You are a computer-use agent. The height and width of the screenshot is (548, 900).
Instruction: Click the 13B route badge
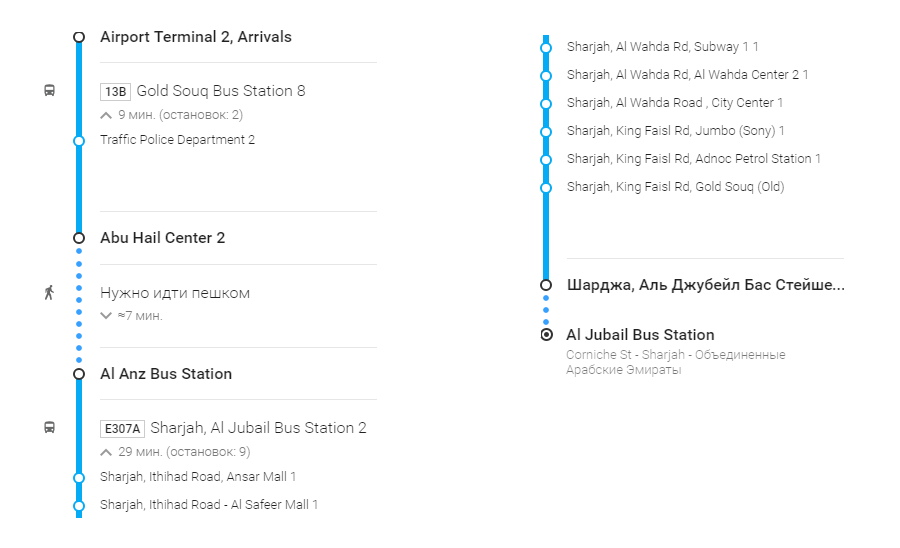[x=116, y=92]
